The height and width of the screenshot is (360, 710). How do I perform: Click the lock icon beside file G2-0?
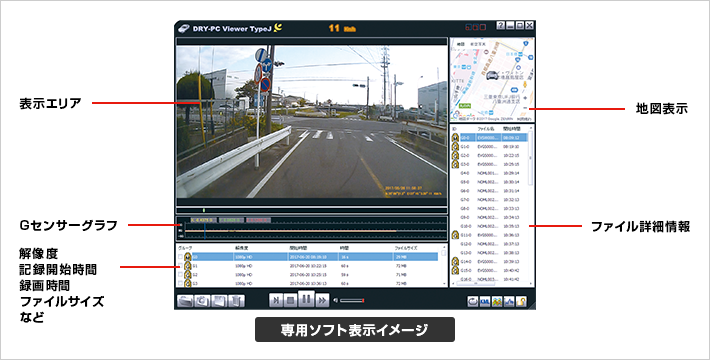pos(455,155)
